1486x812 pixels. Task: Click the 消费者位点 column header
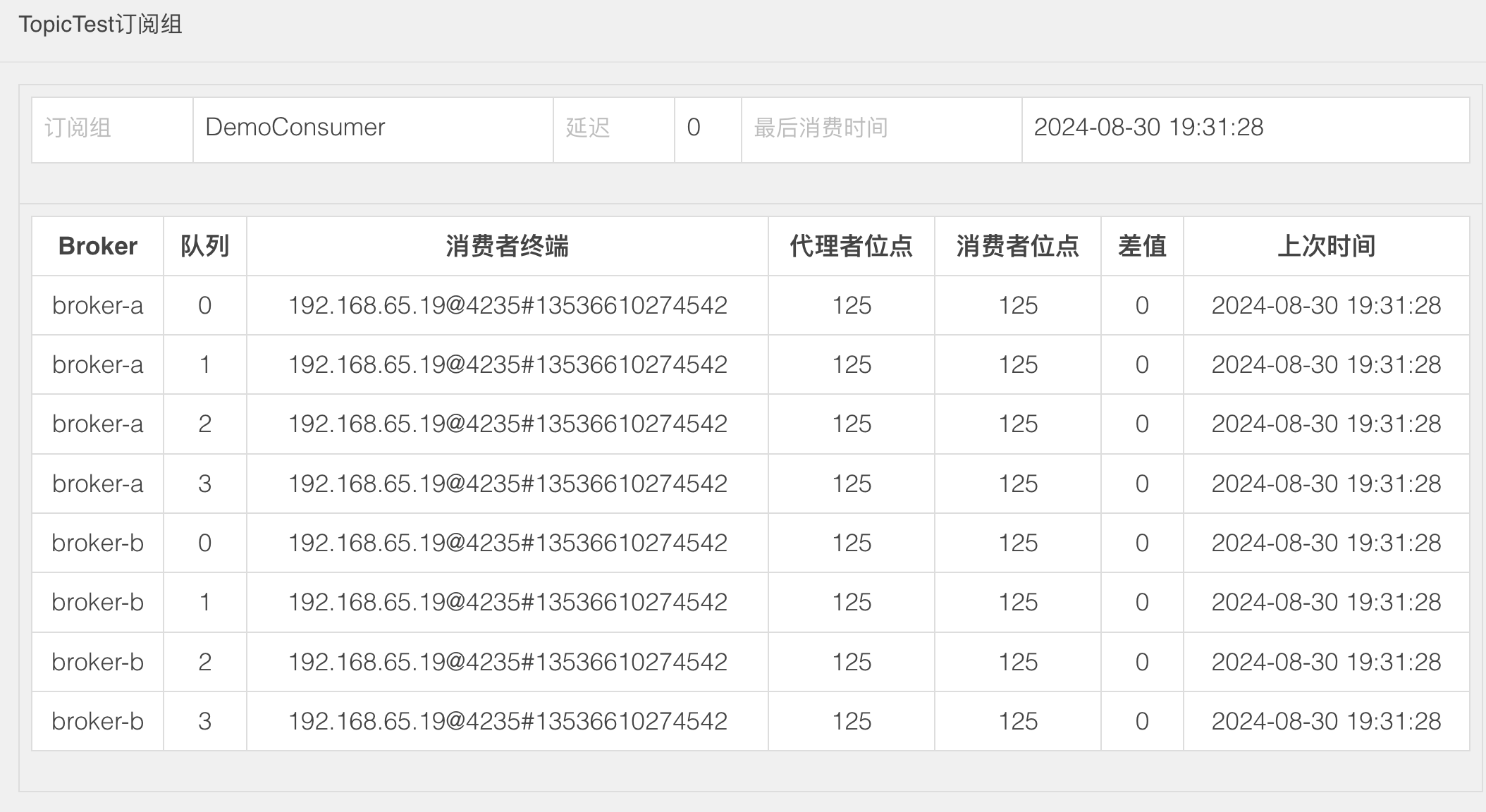[x=1017, y=246]
